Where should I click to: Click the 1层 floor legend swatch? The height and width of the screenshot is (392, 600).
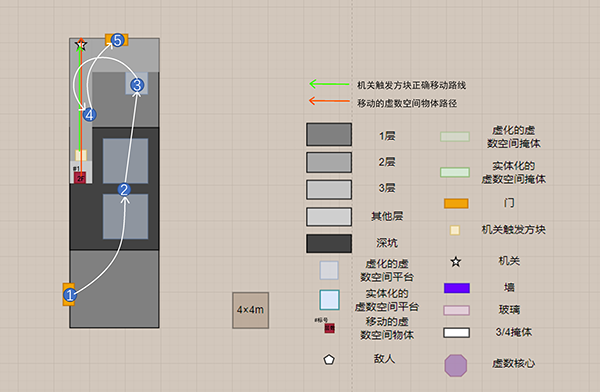tap(329, 134)
